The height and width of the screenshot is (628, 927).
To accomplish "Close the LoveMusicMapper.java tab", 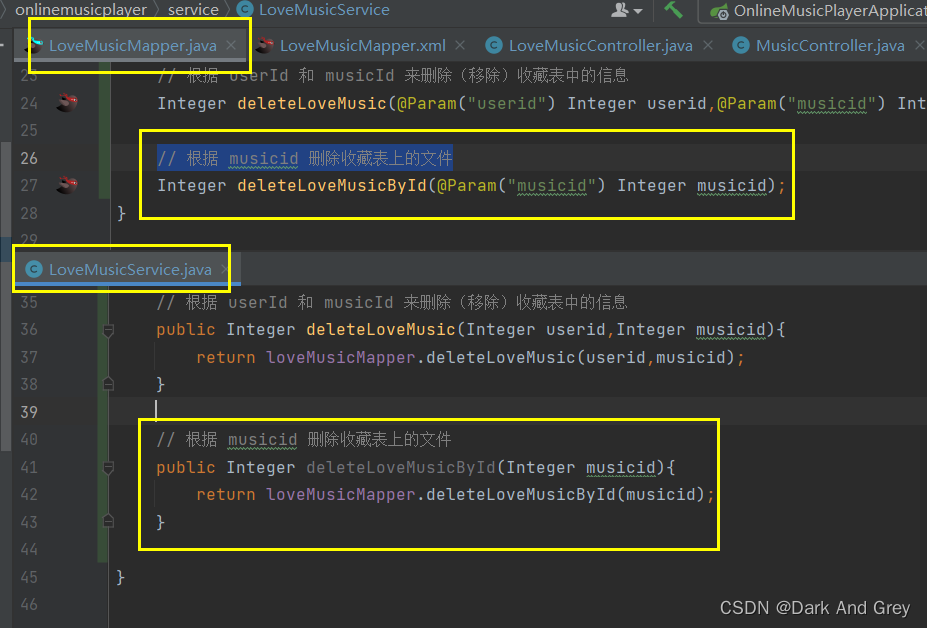I will 231,45.
